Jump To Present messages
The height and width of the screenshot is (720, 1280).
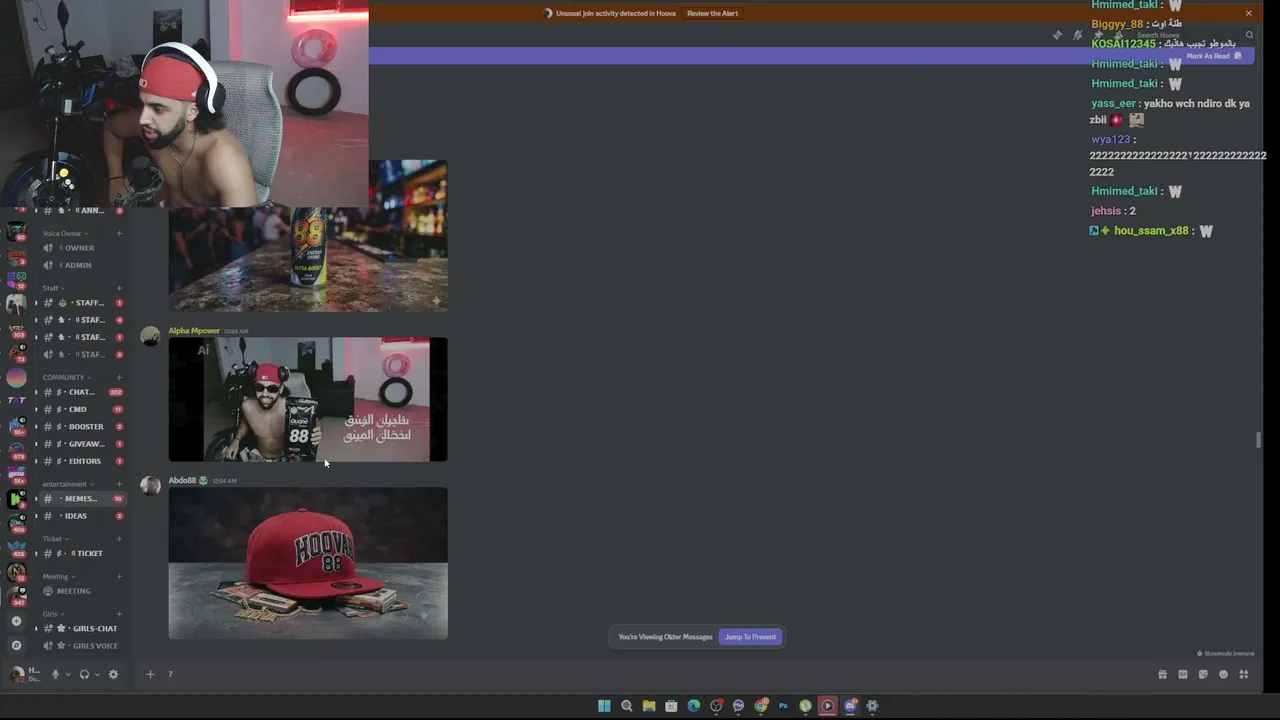750,637
